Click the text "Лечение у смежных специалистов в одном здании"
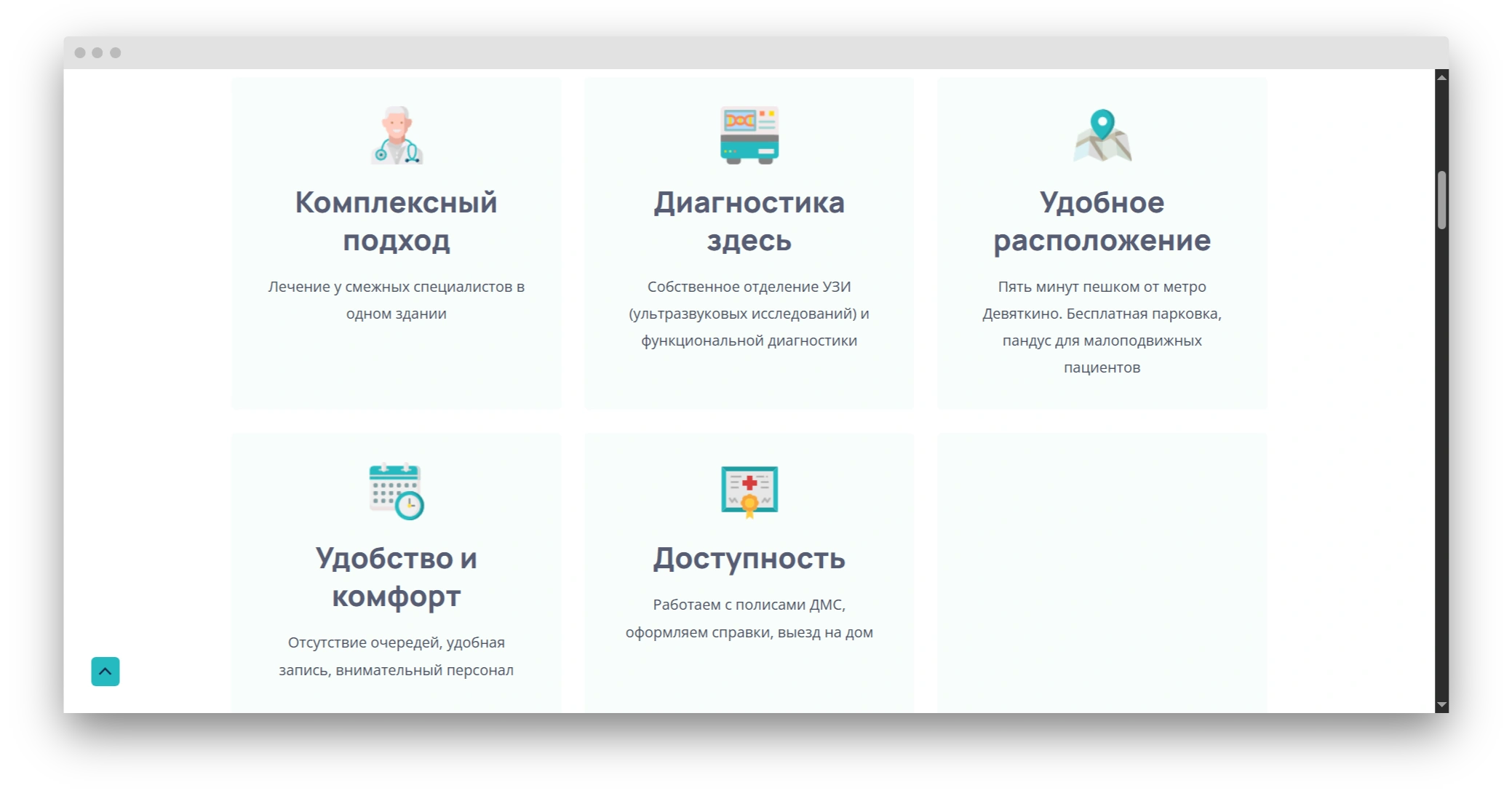The width and height of the screenshot is (1512, 804). point(397,300)
